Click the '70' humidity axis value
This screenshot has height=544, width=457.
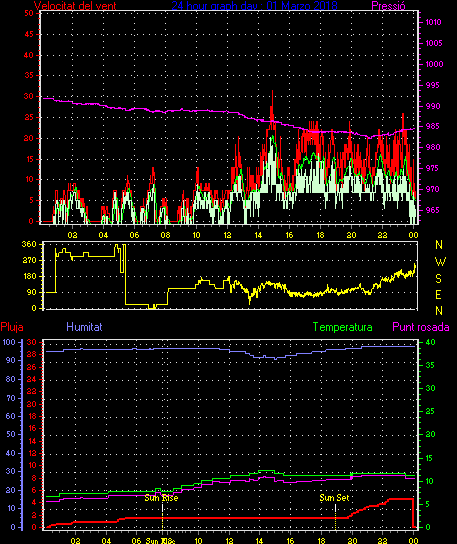pyautogui.click(x=11, y=398)
